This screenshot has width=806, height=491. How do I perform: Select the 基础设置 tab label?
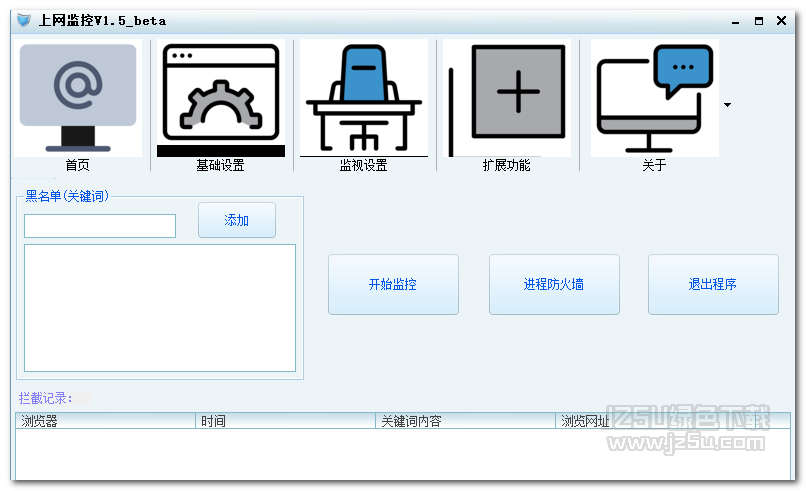coord(221,165)
